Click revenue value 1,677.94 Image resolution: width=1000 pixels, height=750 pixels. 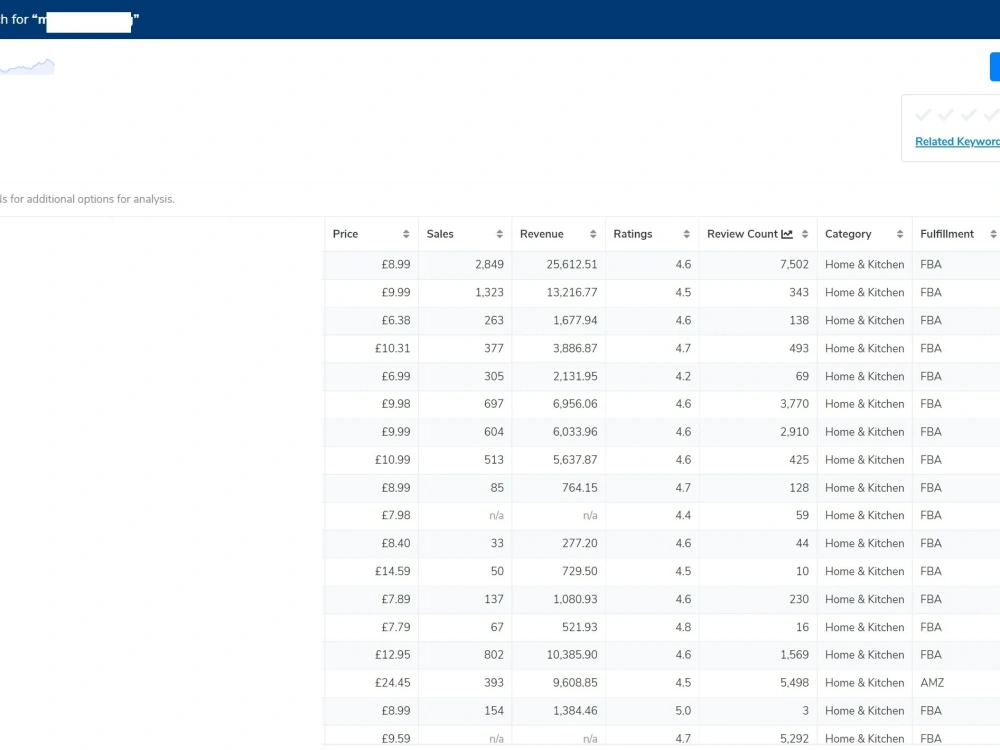click(575, 320)
